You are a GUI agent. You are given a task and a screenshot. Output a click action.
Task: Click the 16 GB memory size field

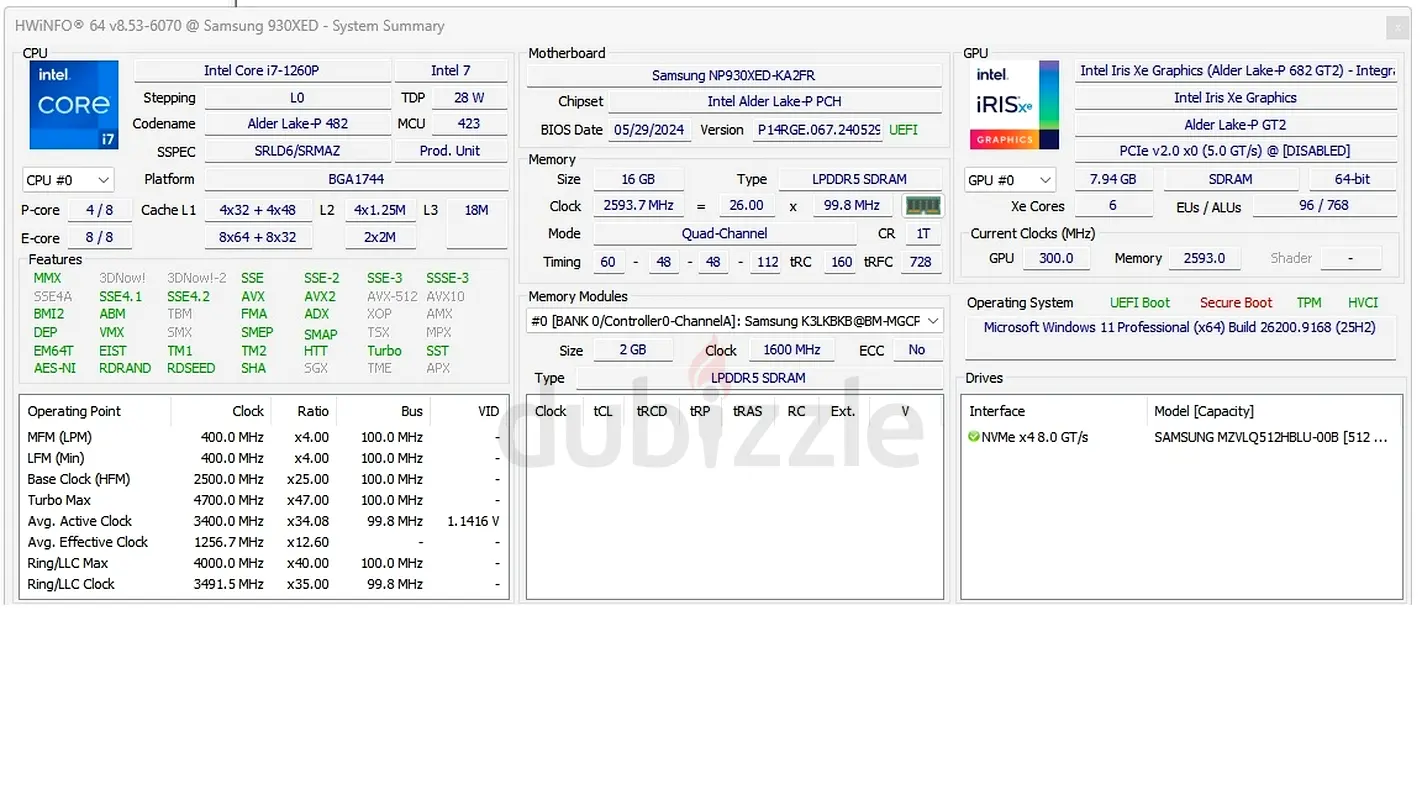[x=638, y=179]
